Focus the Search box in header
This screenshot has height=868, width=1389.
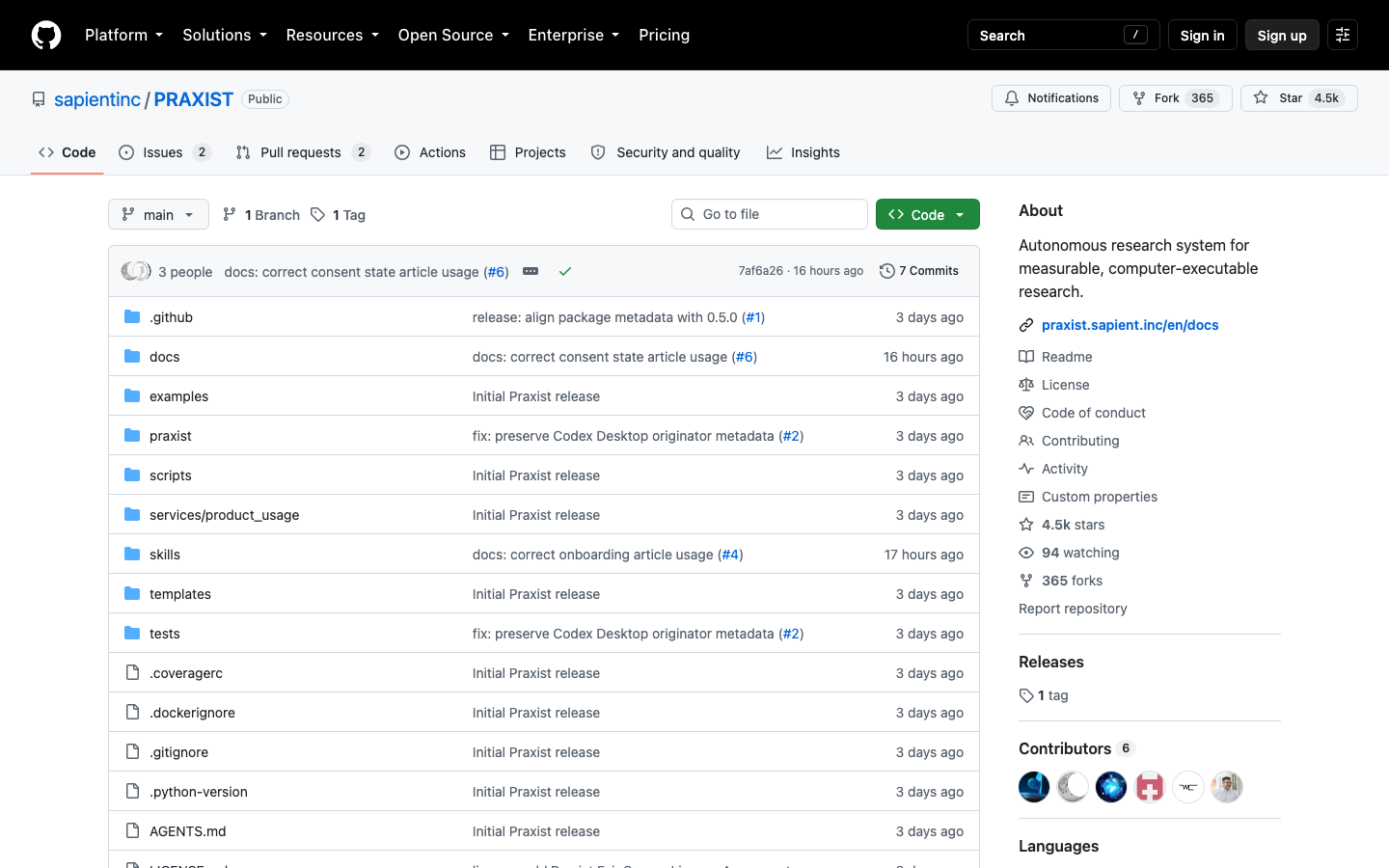pos(1063,35)
